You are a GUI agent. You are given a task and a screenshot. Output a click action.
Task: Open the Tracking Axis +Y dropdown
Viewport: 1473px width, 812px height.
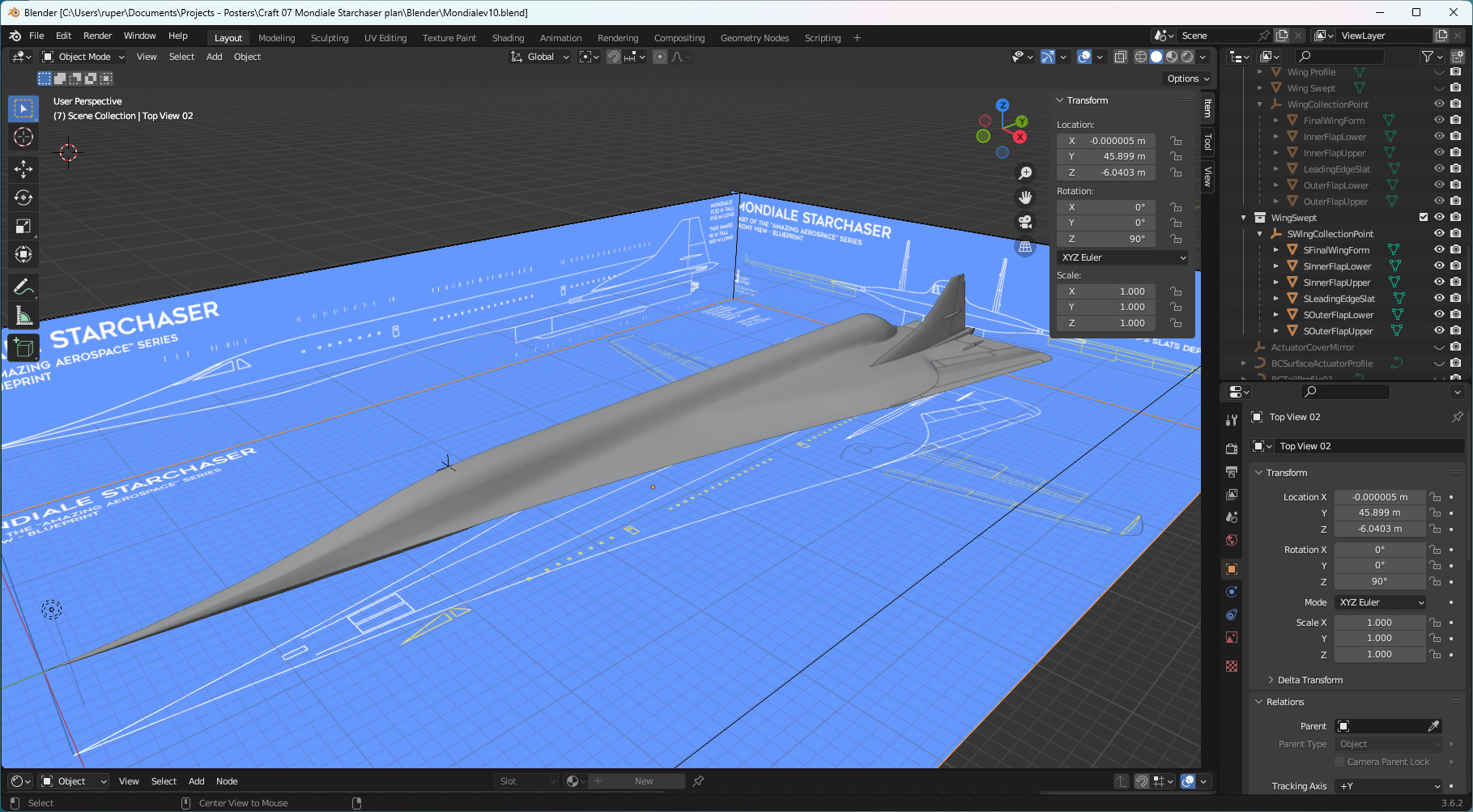tap(1390, 786)
